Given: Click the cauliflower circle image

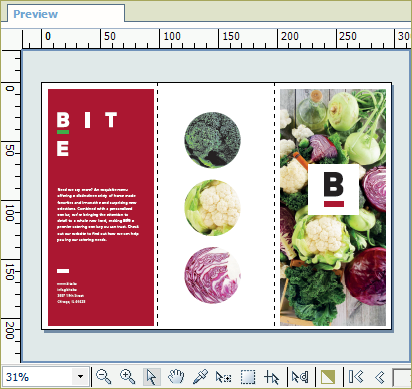Looking at the screenshot, I should (212, 208).
